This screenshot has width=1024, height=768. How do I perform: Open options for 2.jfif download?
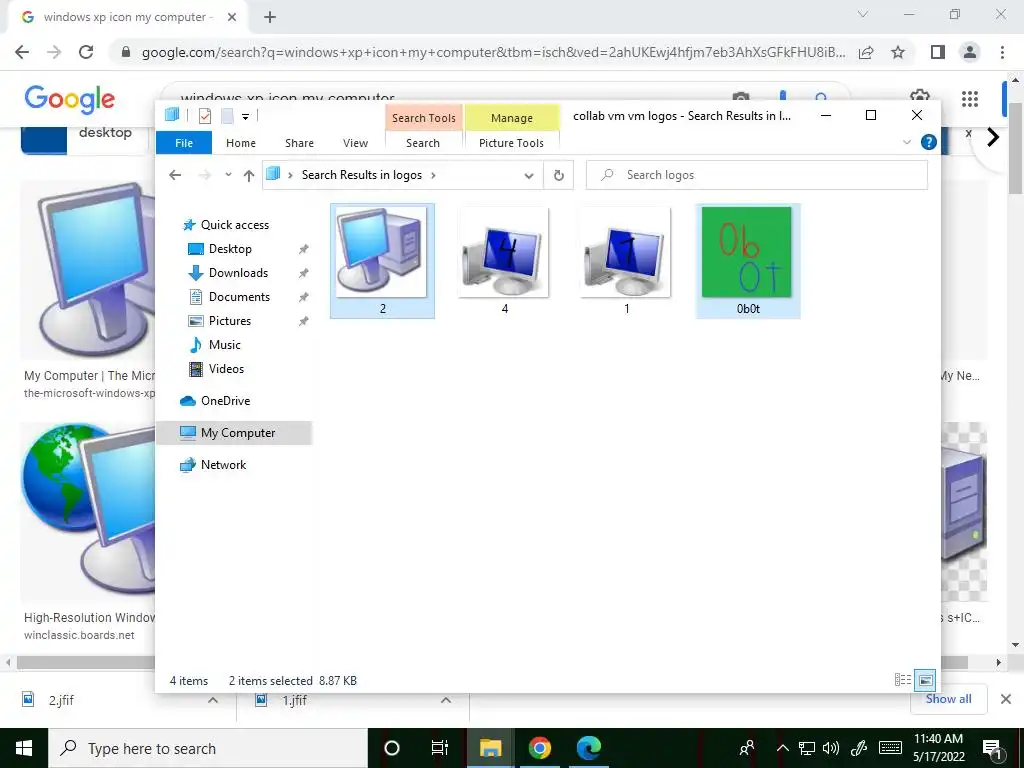point(212,700)
